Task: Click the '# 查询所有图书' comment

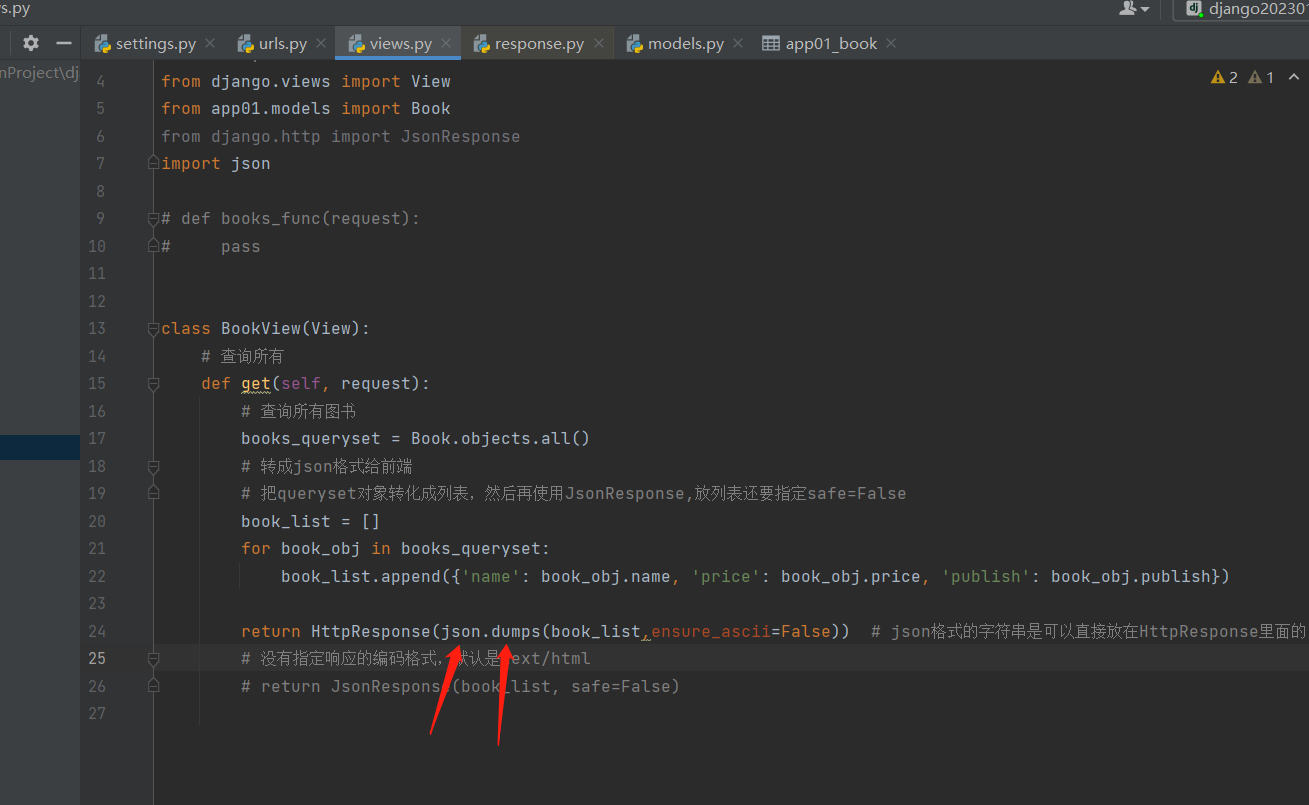Action: [x=298, y=411]
